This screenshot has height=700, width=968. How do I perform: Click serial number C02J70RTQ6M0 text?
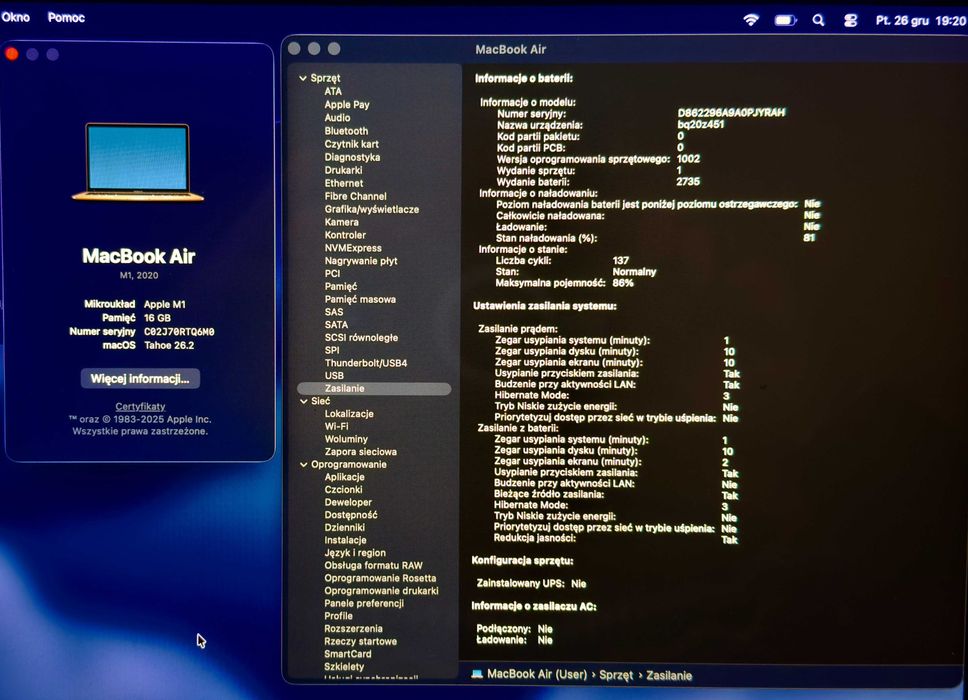coord(179,332)
